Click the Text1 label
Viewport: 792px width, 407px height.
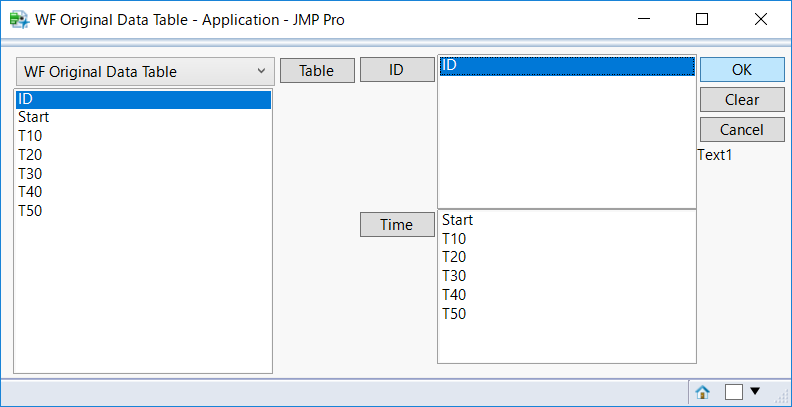coord(715,155)
